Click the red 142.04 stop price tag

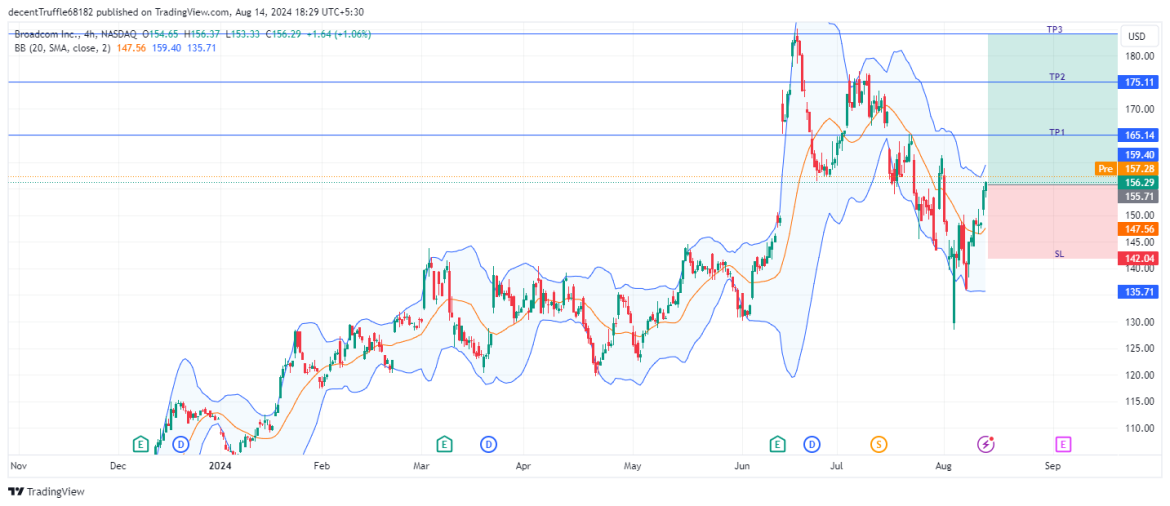tap(1136, 257)
